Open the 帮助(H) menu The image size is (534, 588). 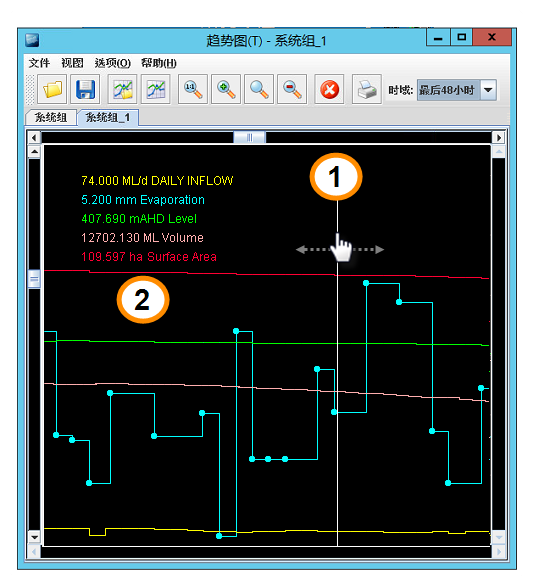159,63
